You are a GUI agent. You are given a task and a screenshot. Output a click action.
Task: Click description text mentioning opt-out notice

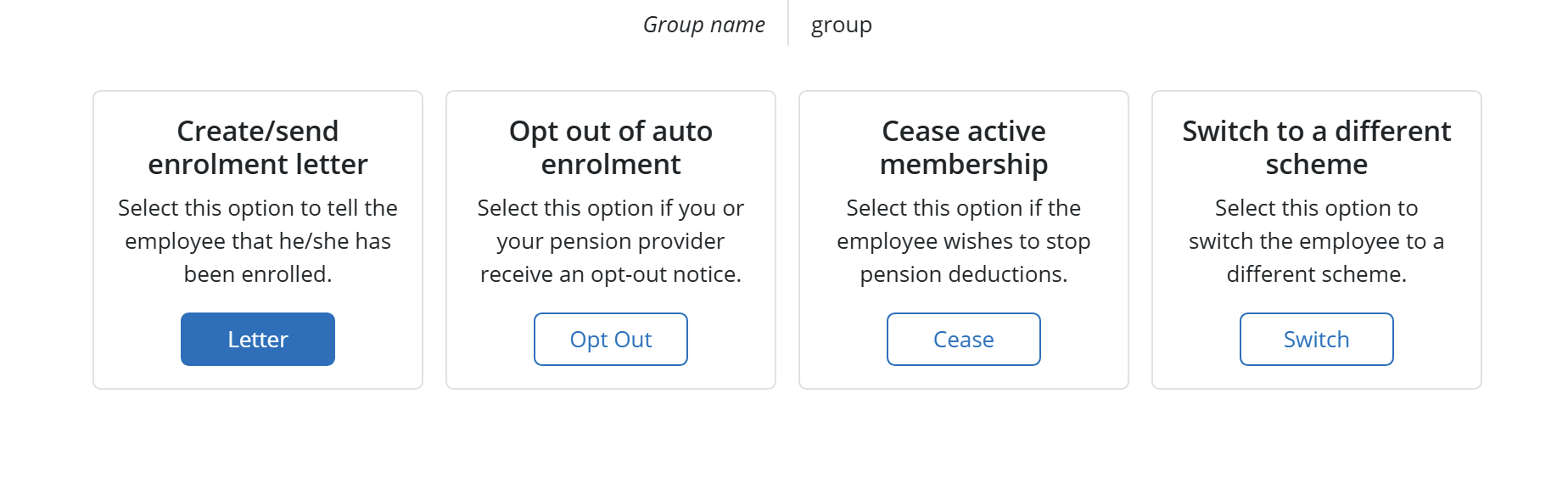point(611,241)
